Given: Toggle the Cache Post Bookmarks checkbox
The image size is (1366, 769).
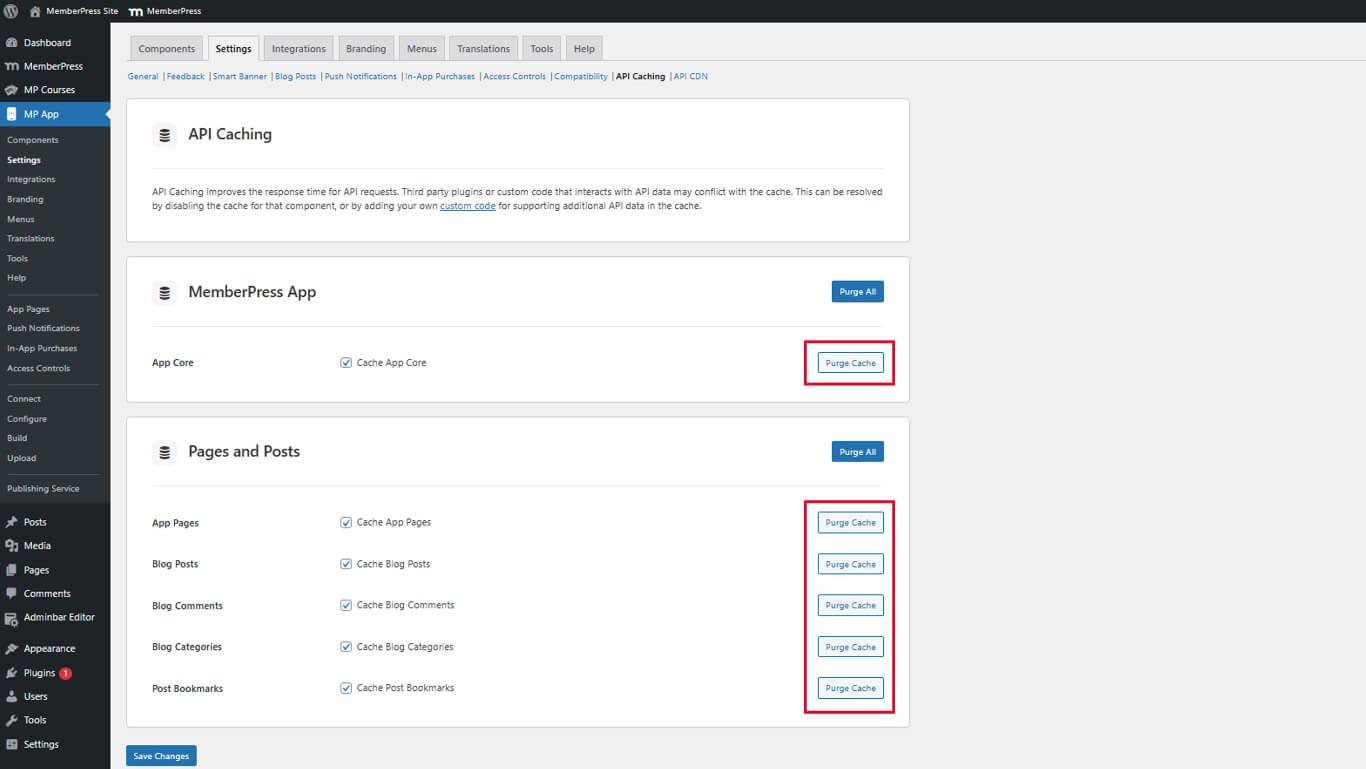Looking at the screenshot, I should pyautogui.click(x=345, y=687).
